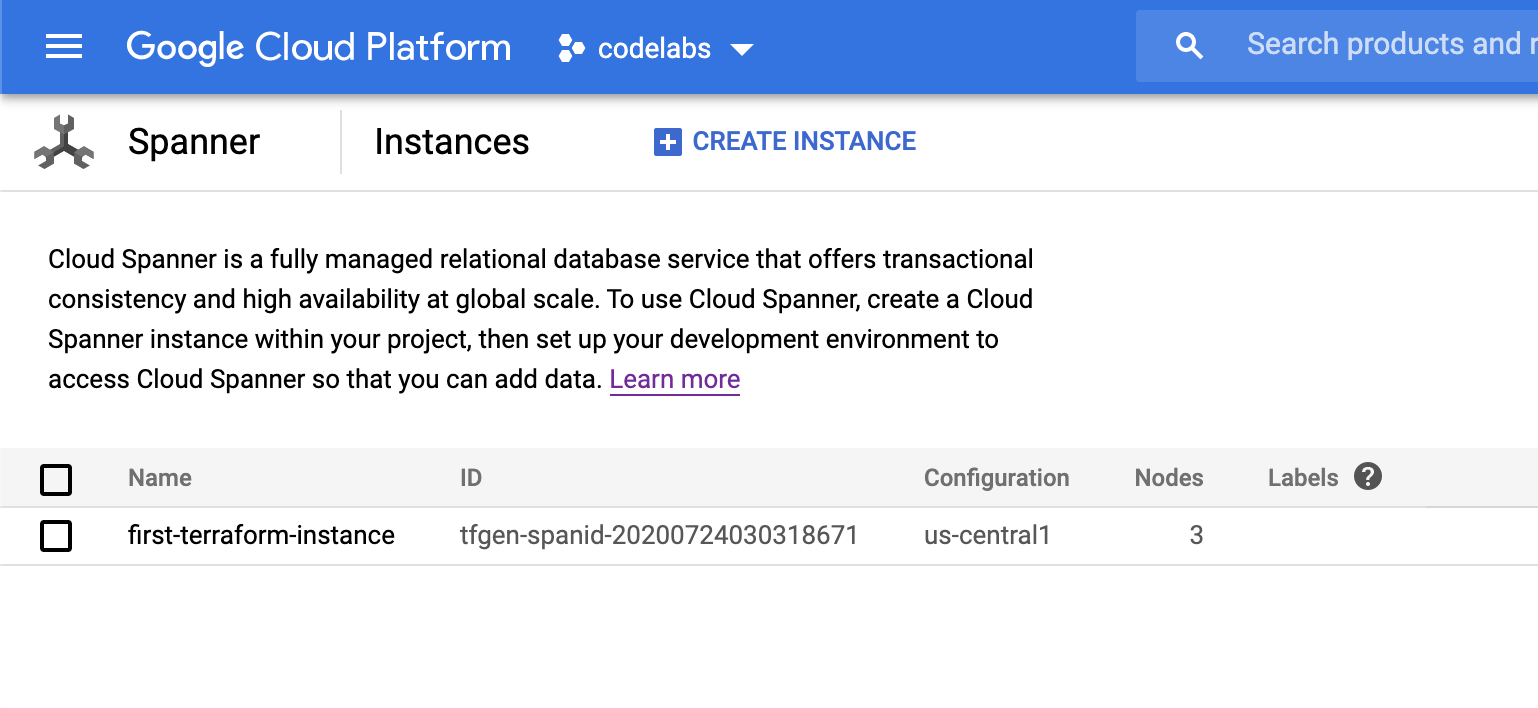Open the Labels help question mark
1538x708 pixels.
pos(1367,477)
